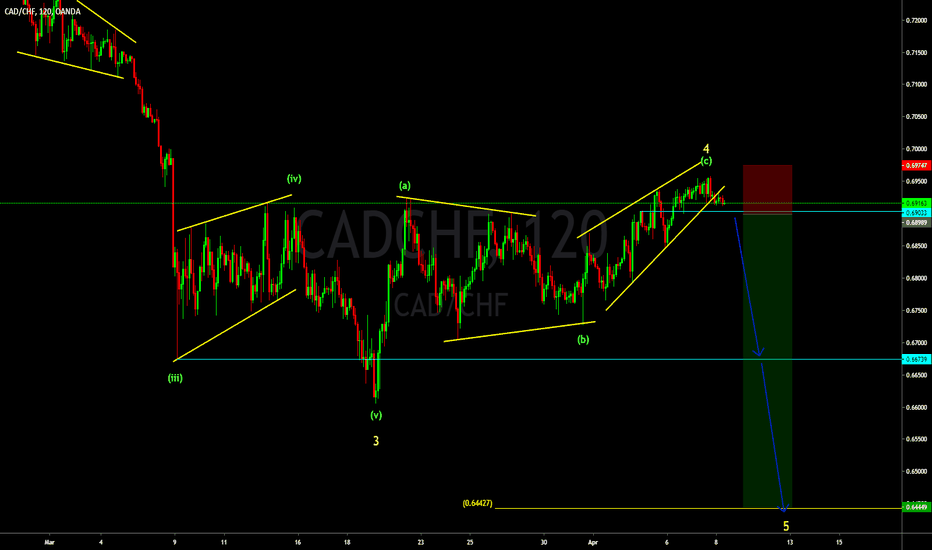This screenshot has height=550, width=932.
Task: Click the 0.68000 price axis label
Action: pos(916,278)
